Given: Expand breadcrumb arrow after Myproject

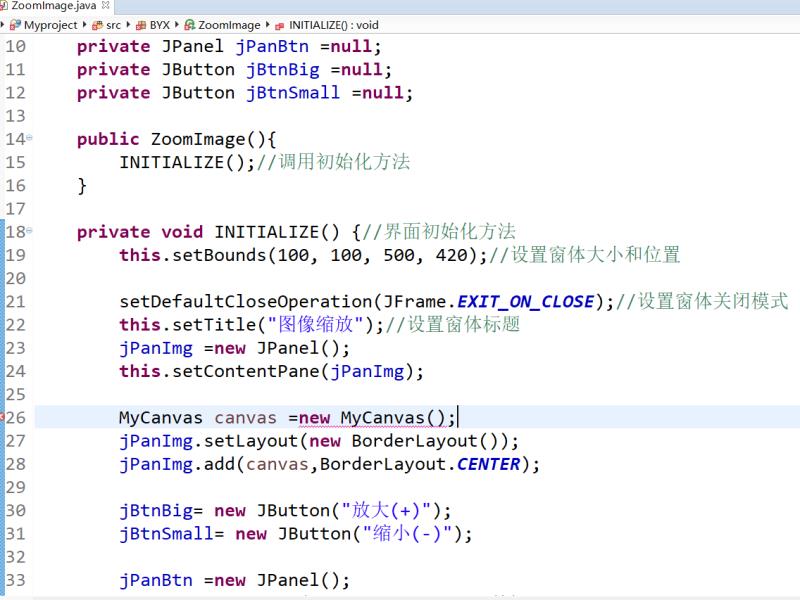Looking at the screenshot, I should 84,24.
